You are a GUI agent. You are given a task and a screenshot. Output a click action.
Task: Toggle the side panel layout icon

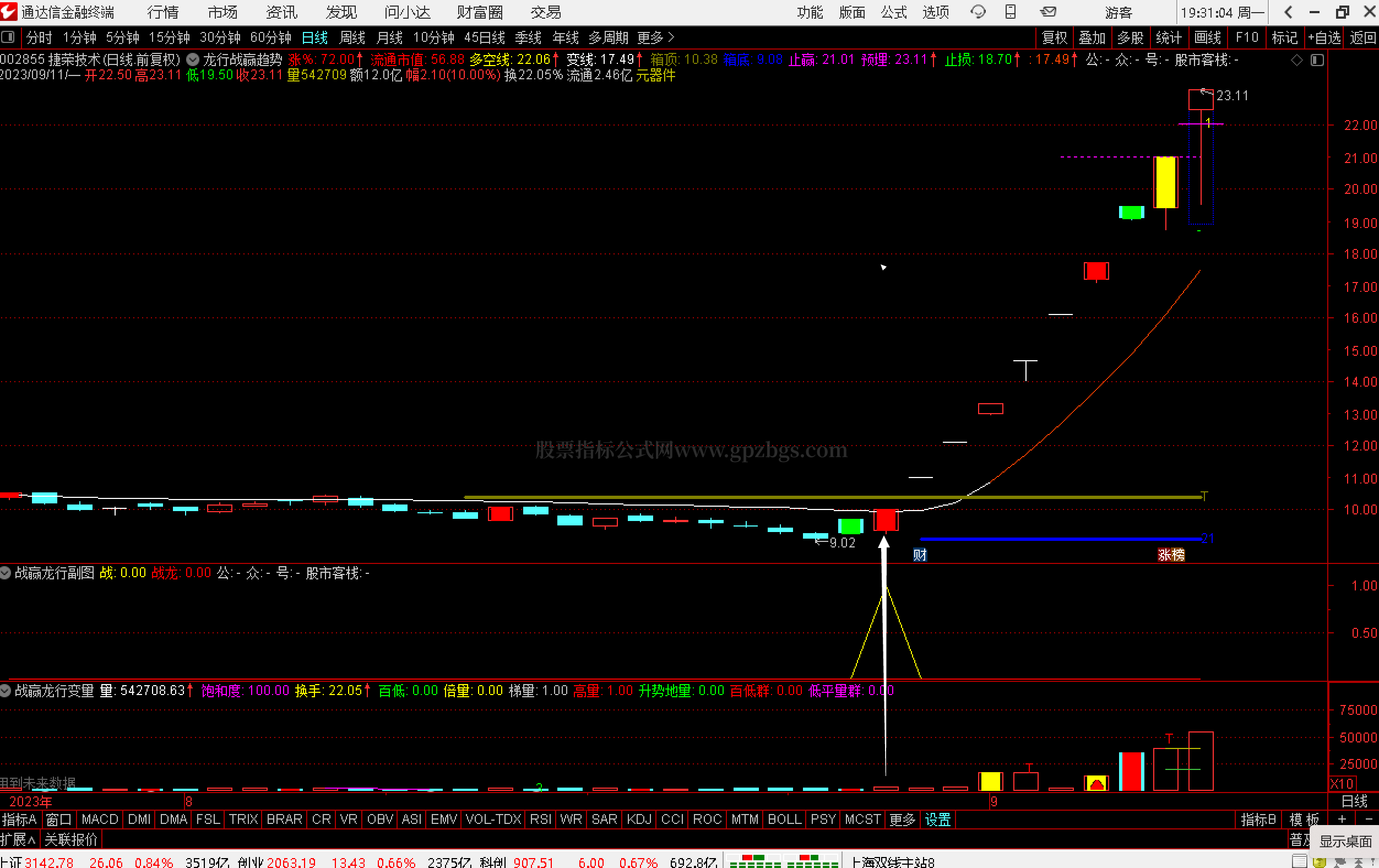(1317, 60)
